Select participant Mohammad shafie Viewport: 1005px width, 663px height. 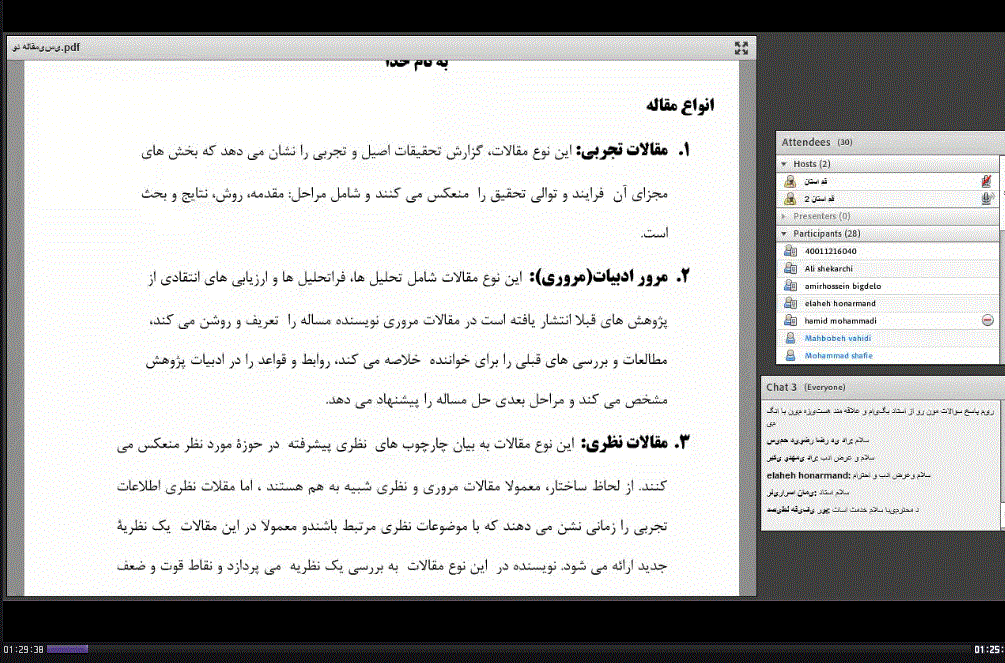pos(839,355)
